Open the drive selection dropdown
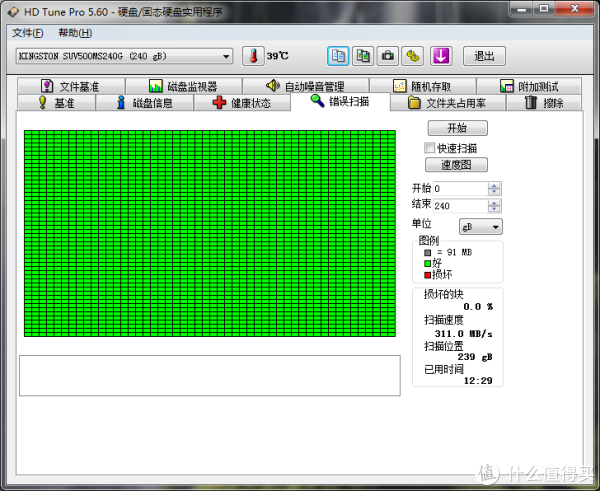600x491 pixels. 124,56
